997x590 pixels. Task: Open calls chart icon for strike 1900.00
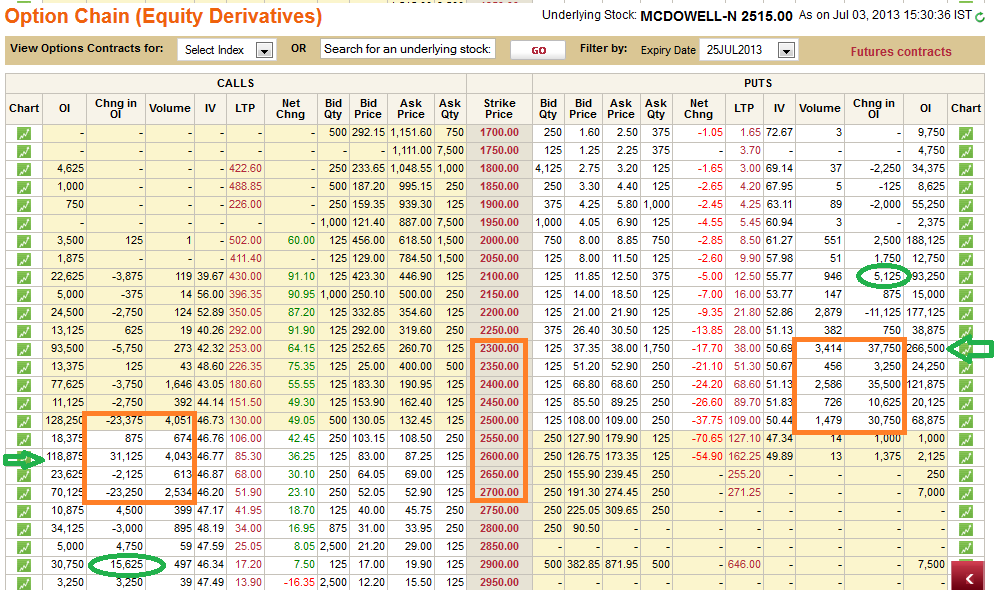click(x=24, y=205)
